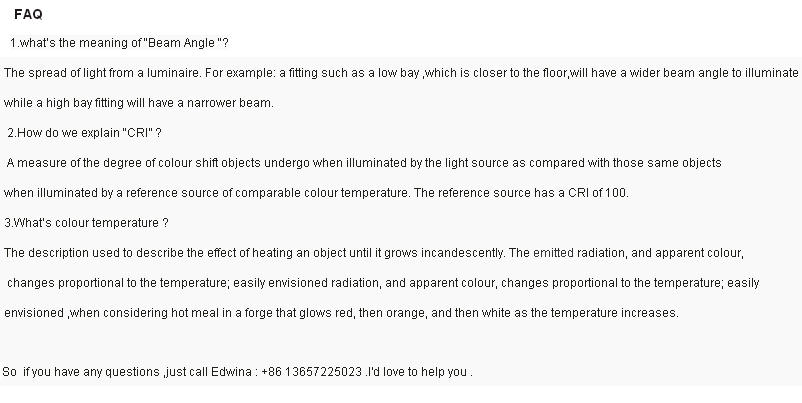
Task: Click the name "Edwina" in the contact line
Action: click(232, 372)
